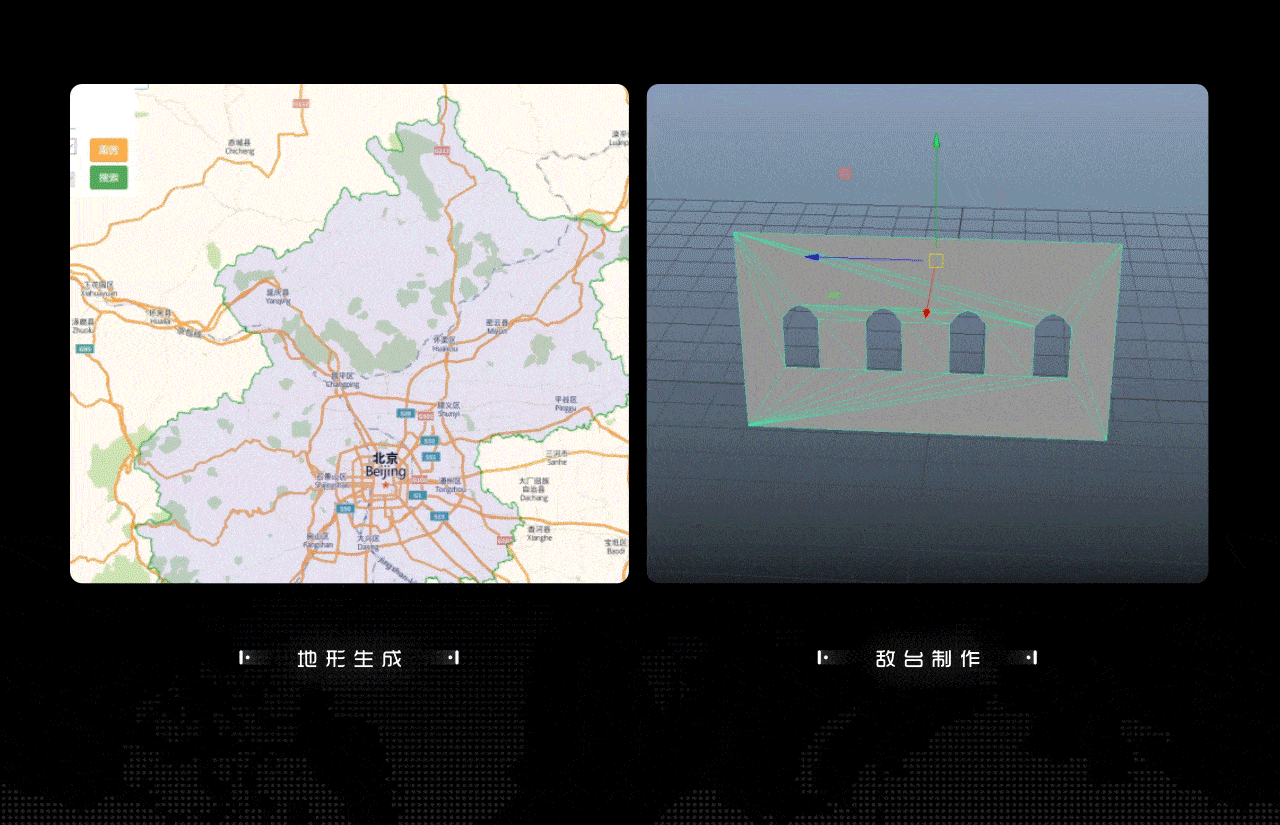
Task: Click the green marker on the wall model
Action: tap(834, 295)
